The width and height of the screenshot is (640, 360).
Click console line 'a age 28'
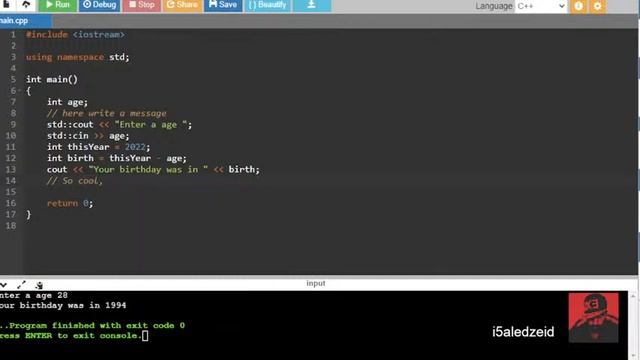point(46,295)
